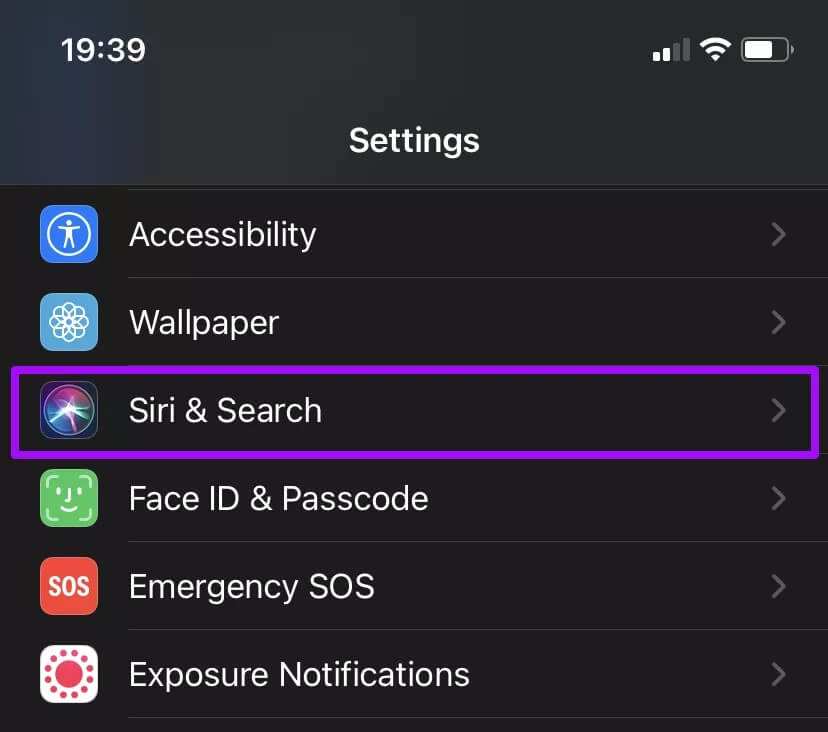The width and height of the screenshot is (828, 732).
Task: Expand the Exposure Notifications chevron
Action: [x=779, y=674]
